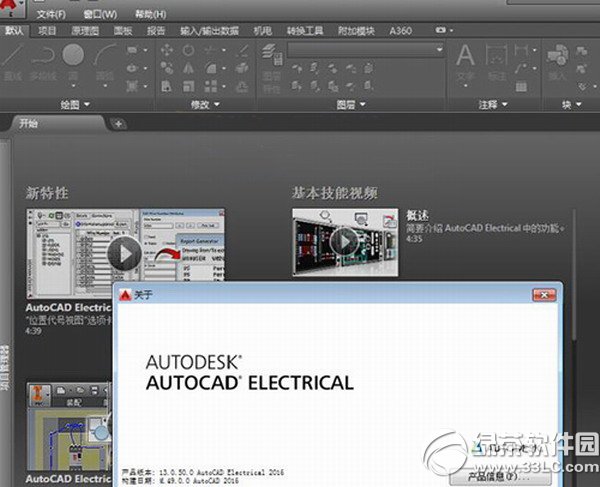Switch to the 报告 ribbon tab
Image resolution: width=600 pixels, height=487 pixels.
156,31
